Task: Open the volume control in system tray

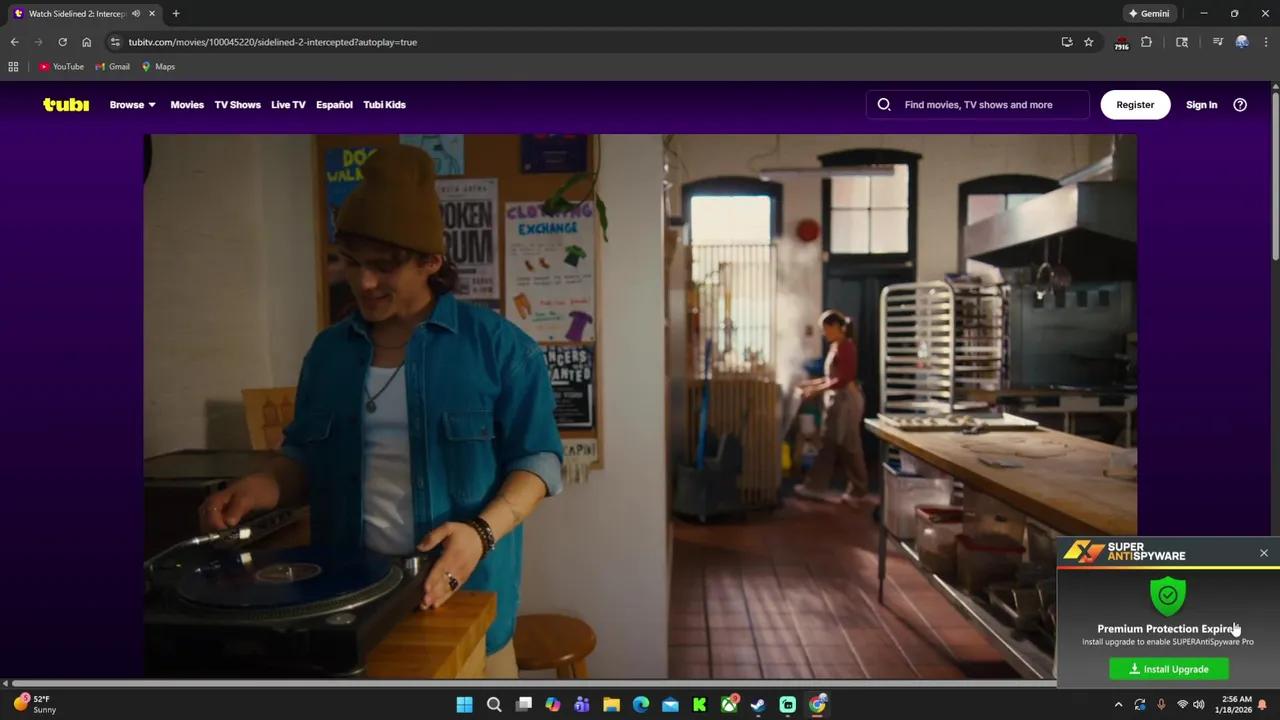Action: (1198, 705)
